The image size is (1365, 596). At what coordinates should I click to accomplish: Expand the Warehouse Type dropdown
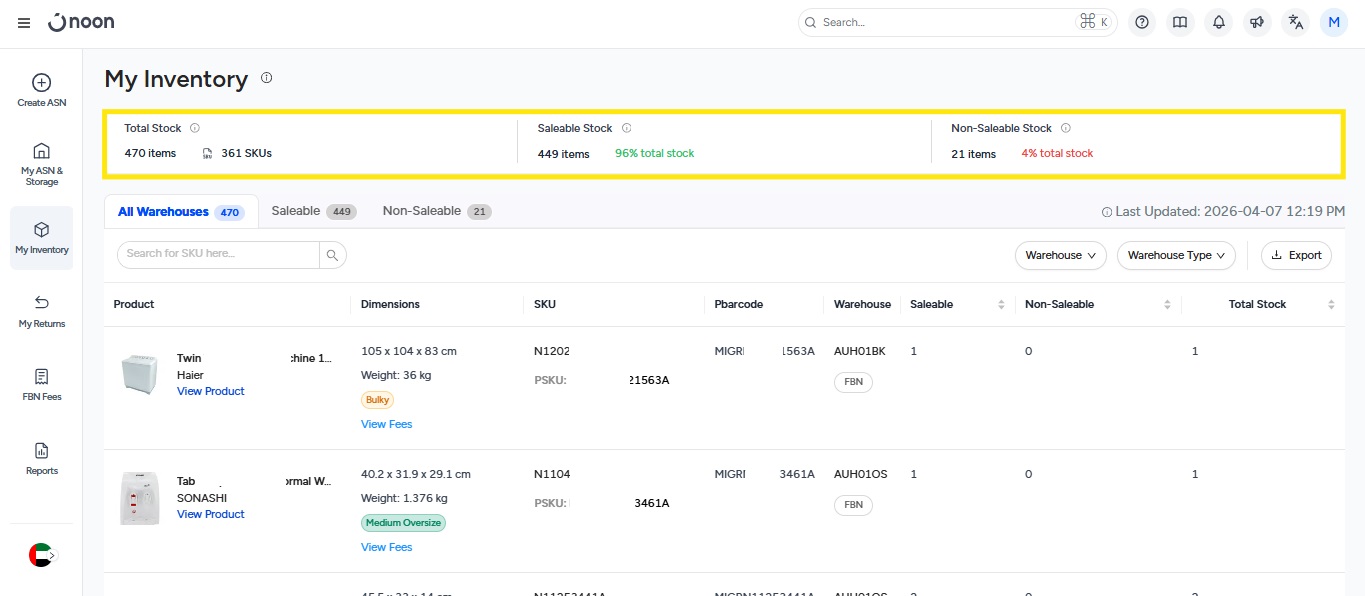(1176, 255)
